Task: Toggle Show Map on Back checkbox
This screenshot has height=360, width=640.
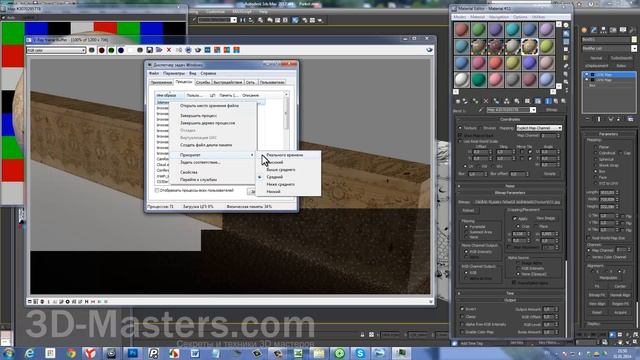Action: pyautogui.click(x=460, y=135)
